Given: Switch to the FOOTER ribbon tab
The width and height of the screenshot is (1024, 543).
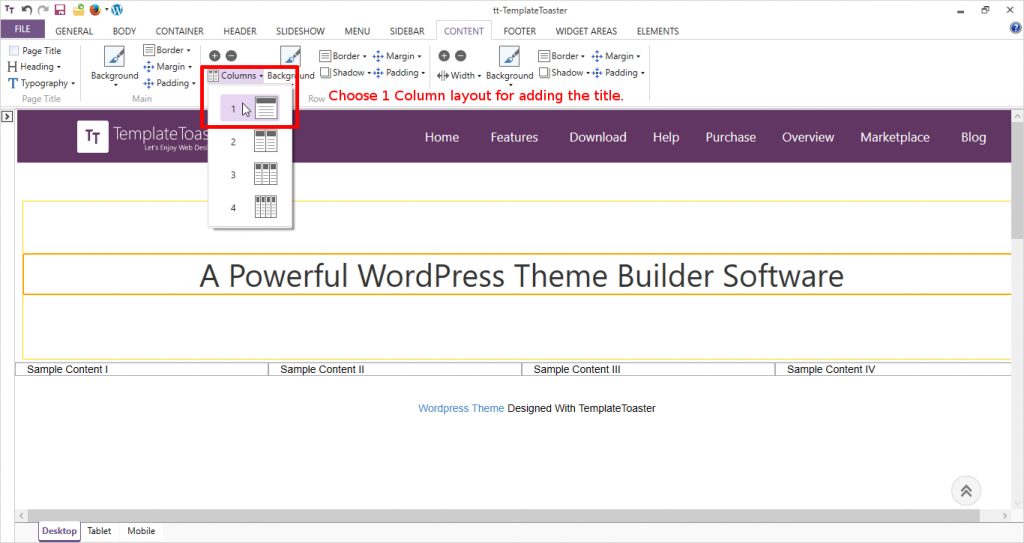Looking at the screenshot, I should tap(519, 31).
